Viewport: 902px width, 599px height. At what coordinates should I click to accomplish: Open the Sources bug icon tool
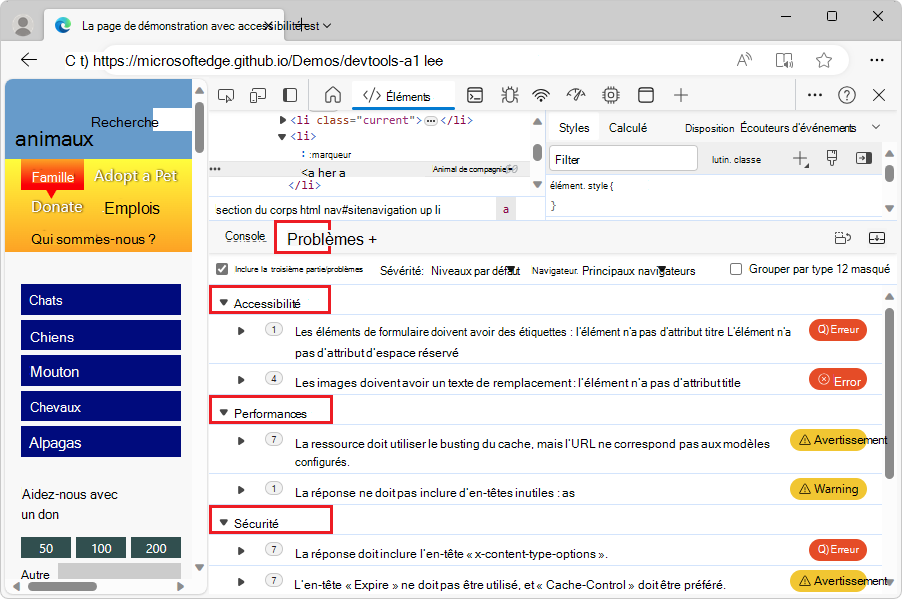[x=509, y=95]
